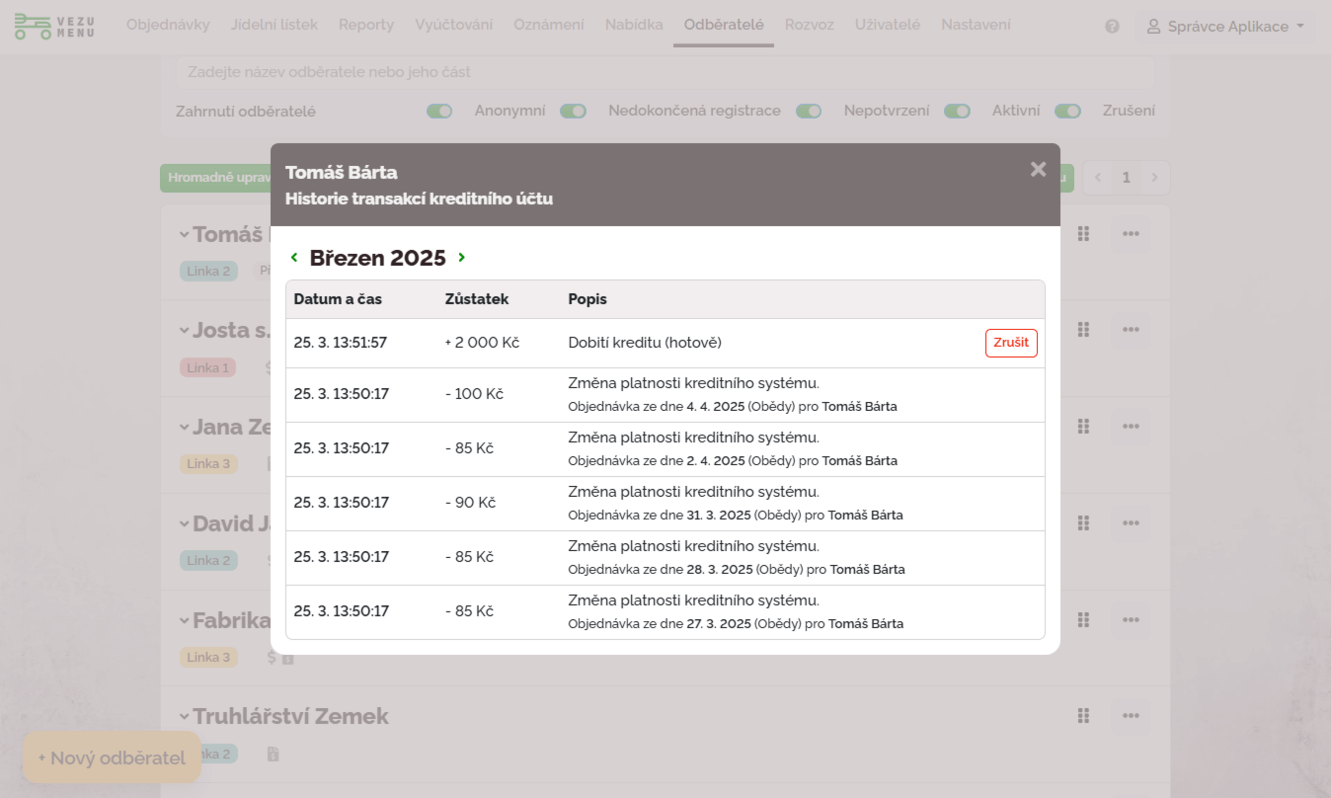
Task: Click the Nový odběratel button
Action: pos(112,758)
